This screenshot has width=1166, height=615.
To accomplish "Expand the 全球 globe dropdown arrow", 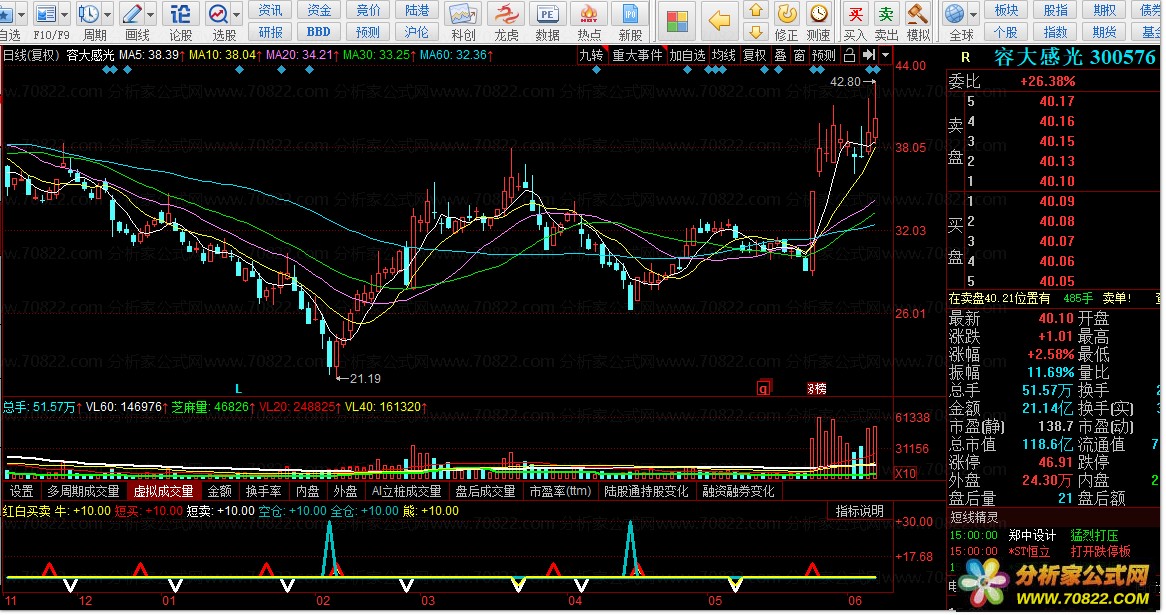I will coord(973,14).
